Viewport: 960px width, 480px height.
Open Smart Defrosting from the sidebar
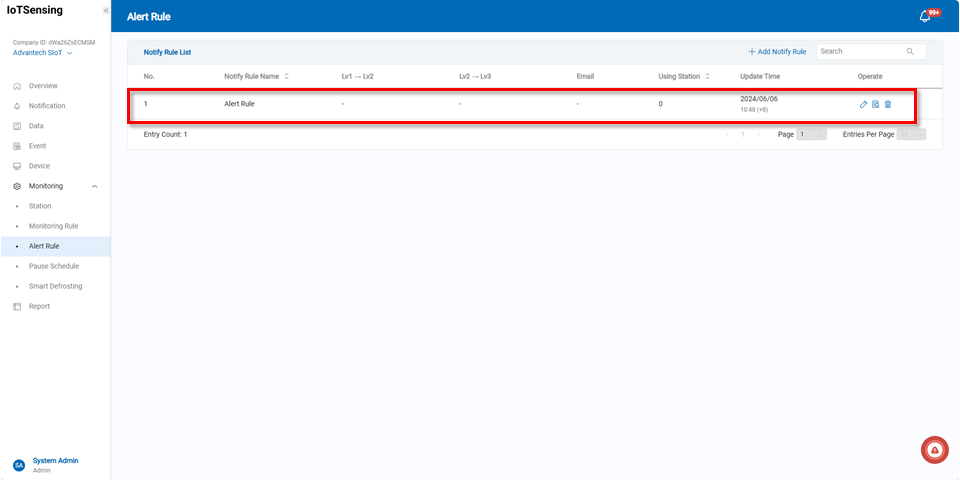coord(55,286)
